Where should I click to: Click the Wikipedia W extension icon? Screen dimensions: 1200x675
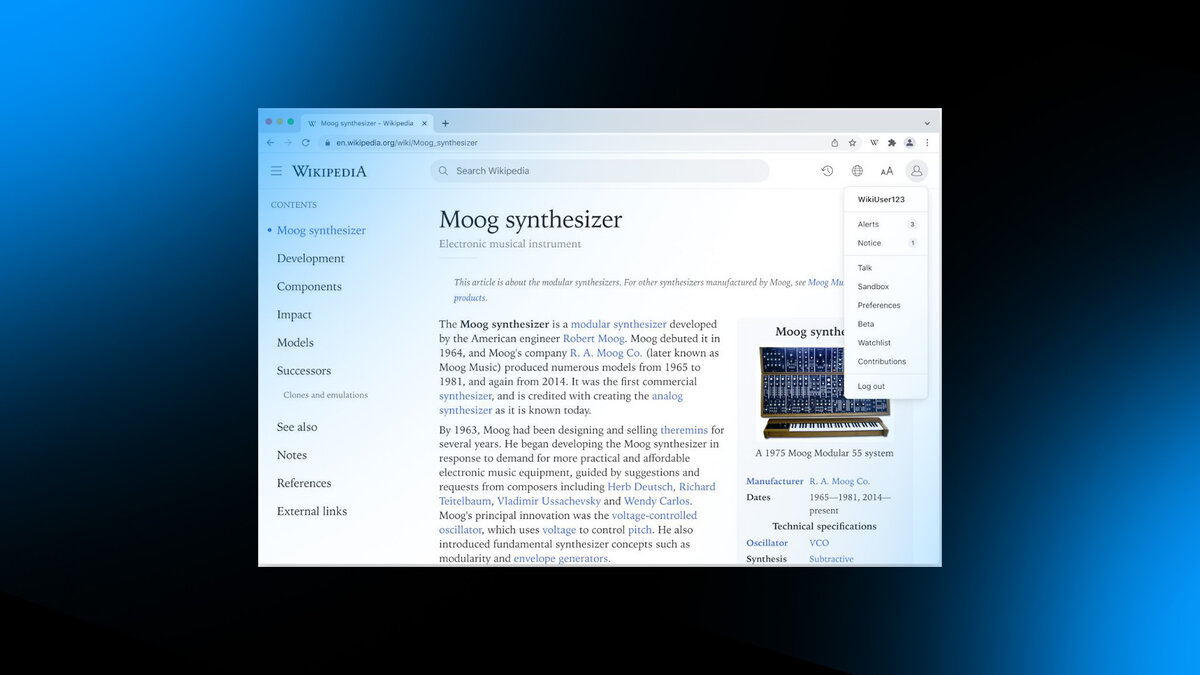(x=874, y=143)
